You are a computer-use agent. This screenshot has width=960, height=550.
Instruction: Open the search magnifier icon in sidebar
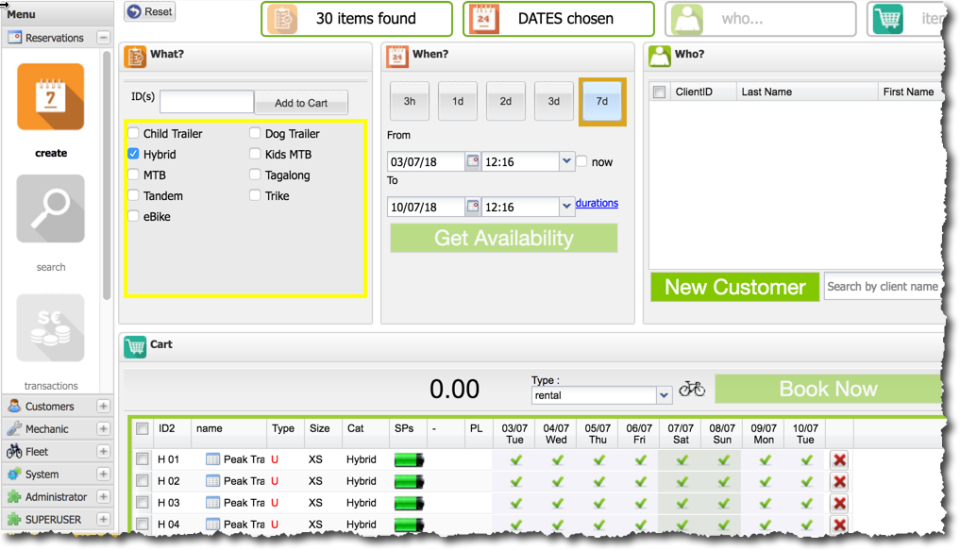50,208
